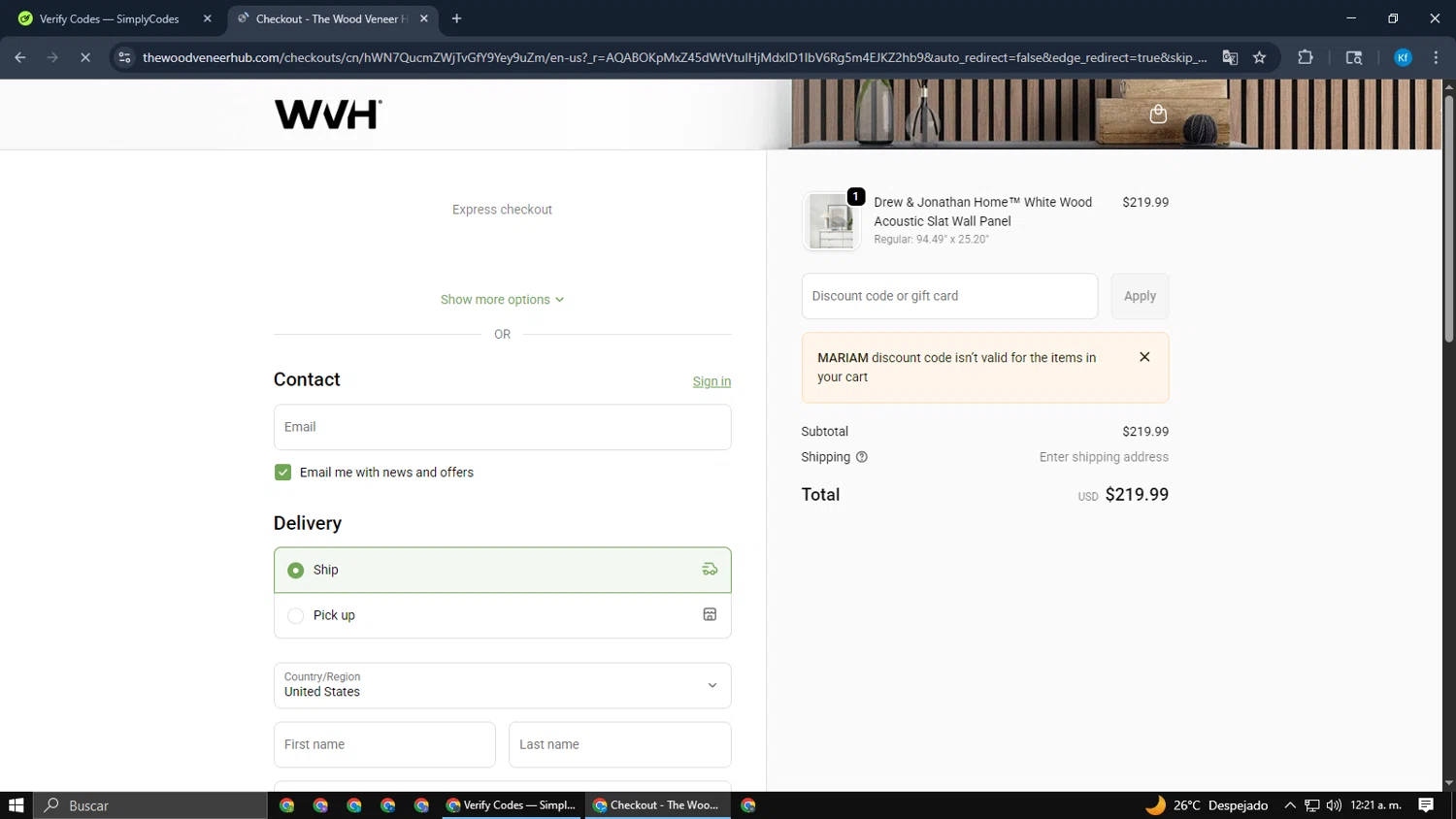The height and width of the screenshot is (819, 1456).
Task: Stop loading the page
Action: click(84, 57)
